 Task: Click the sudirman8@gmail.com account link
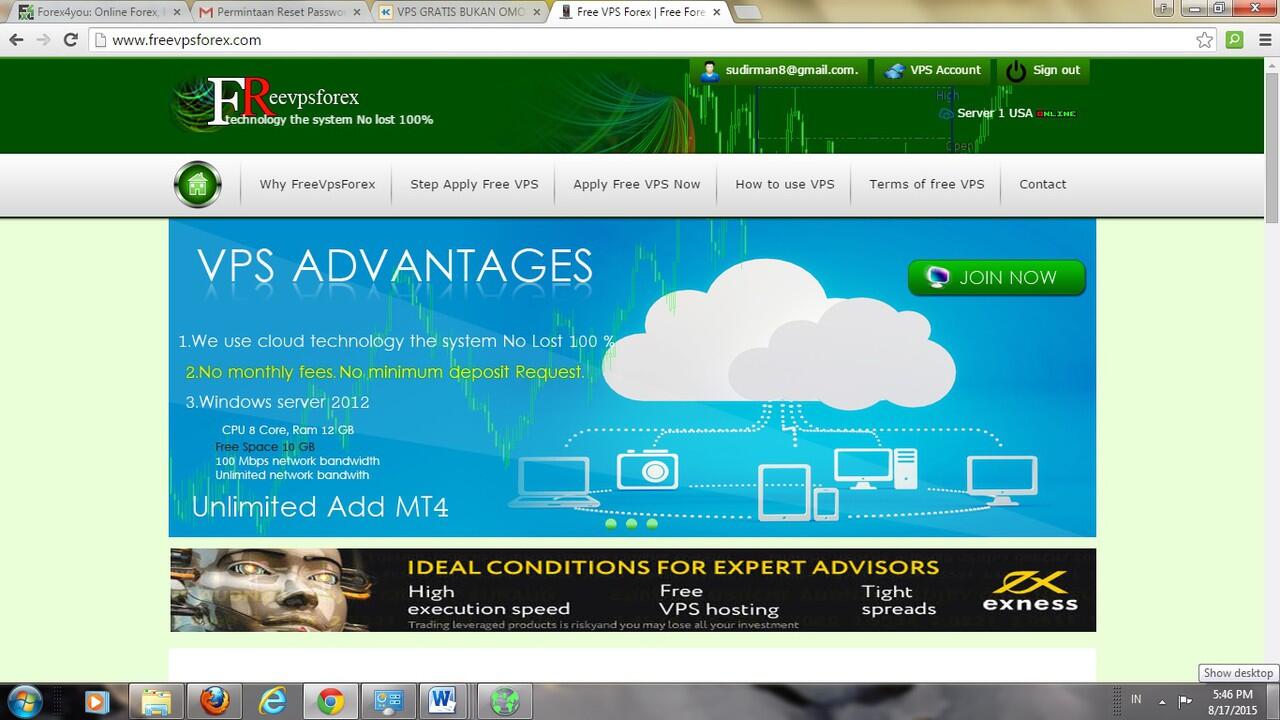point(792,70)
